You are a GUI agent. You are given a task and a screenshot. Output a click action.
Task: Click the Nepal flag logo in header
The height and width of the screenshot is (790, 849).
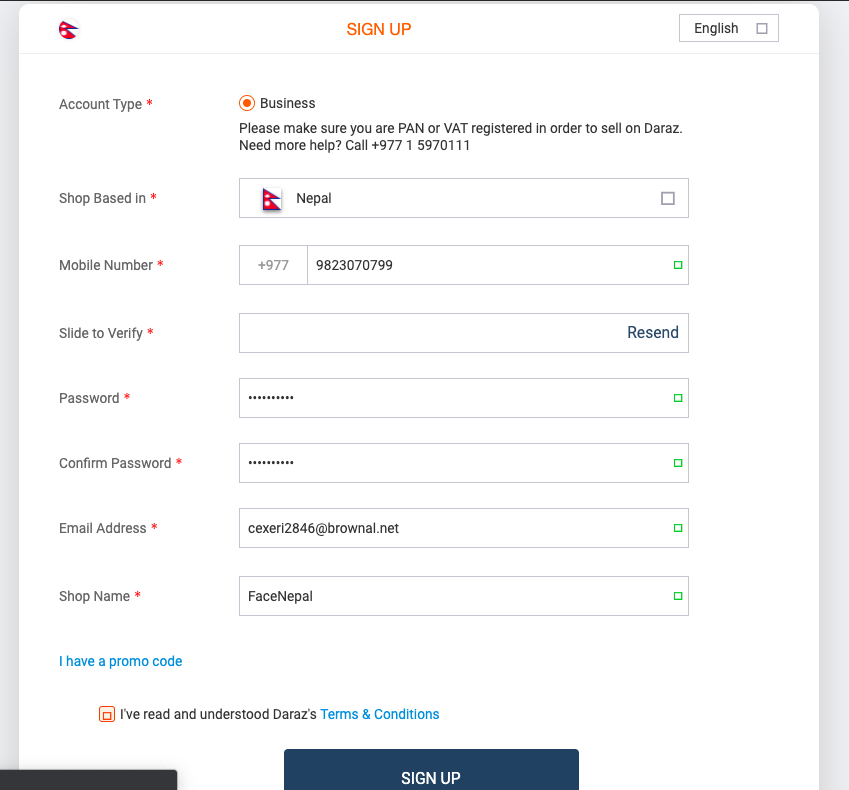click(69, 29)
